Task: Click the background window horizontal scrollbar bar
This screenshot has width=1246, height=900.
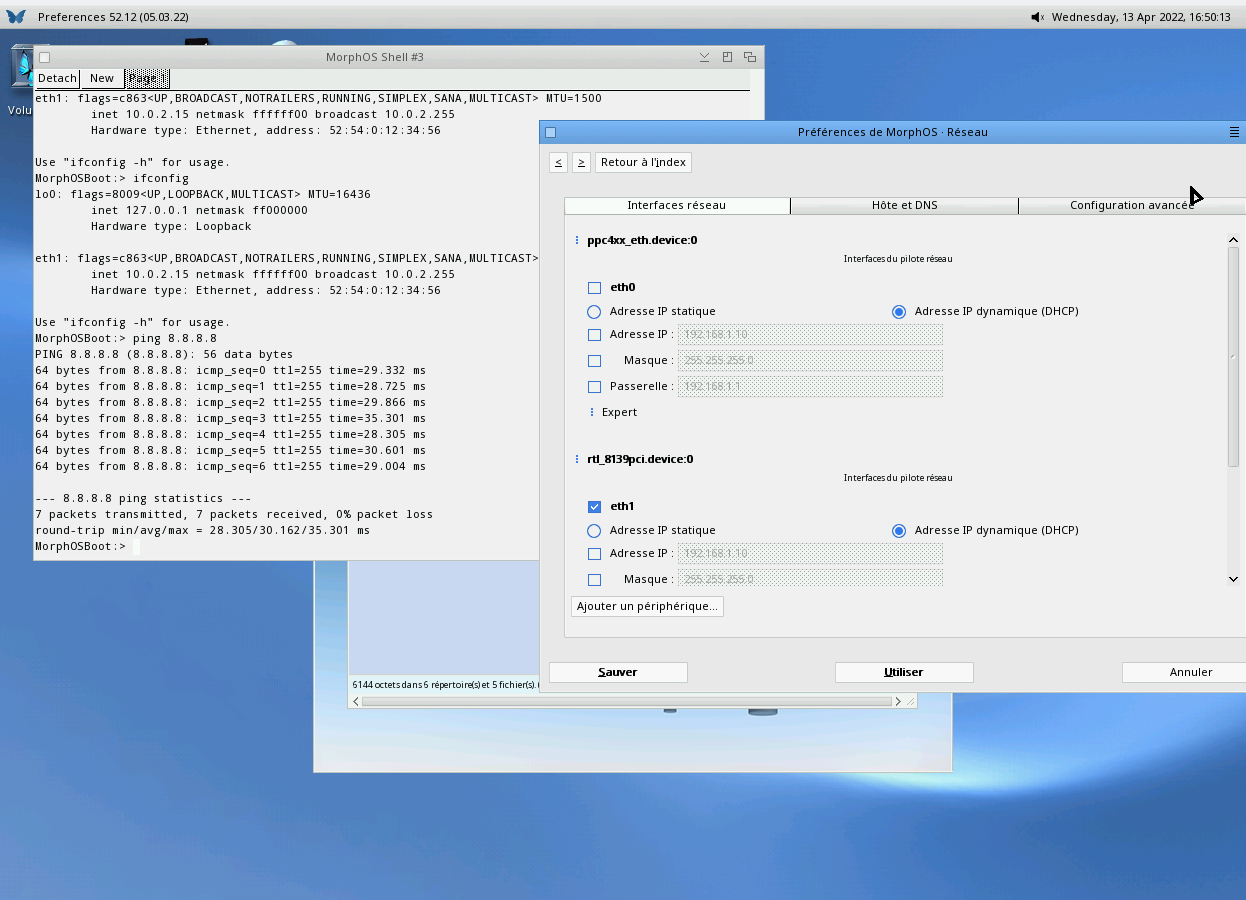Action: [626, 701]
